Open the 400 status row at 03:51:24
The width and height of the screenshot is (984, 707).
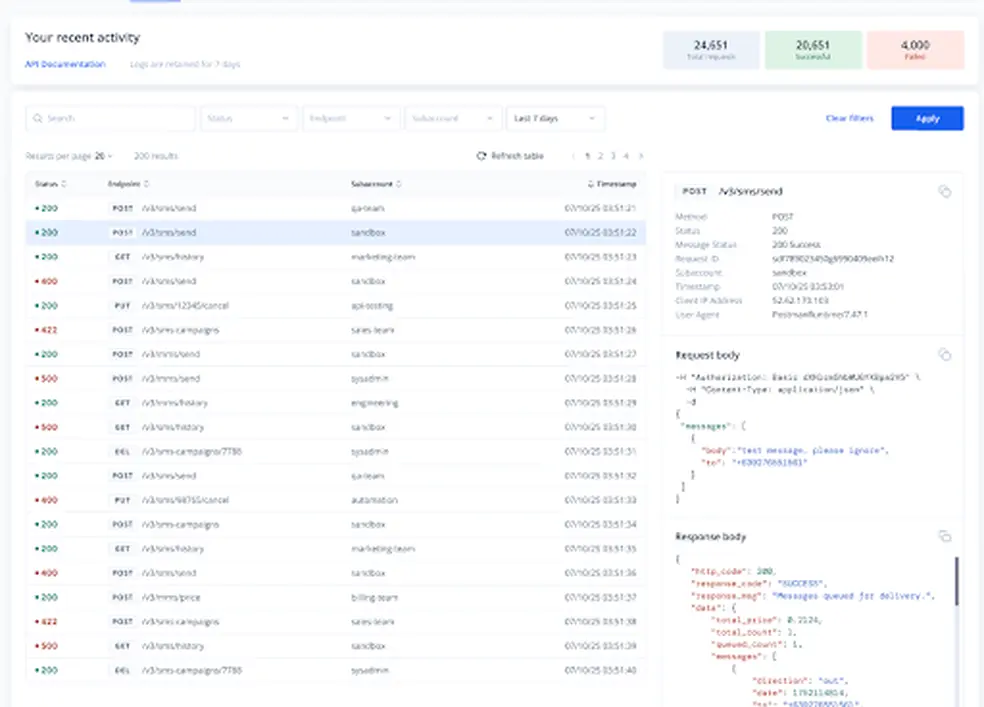pyautogui.click(x=336, y=281)
